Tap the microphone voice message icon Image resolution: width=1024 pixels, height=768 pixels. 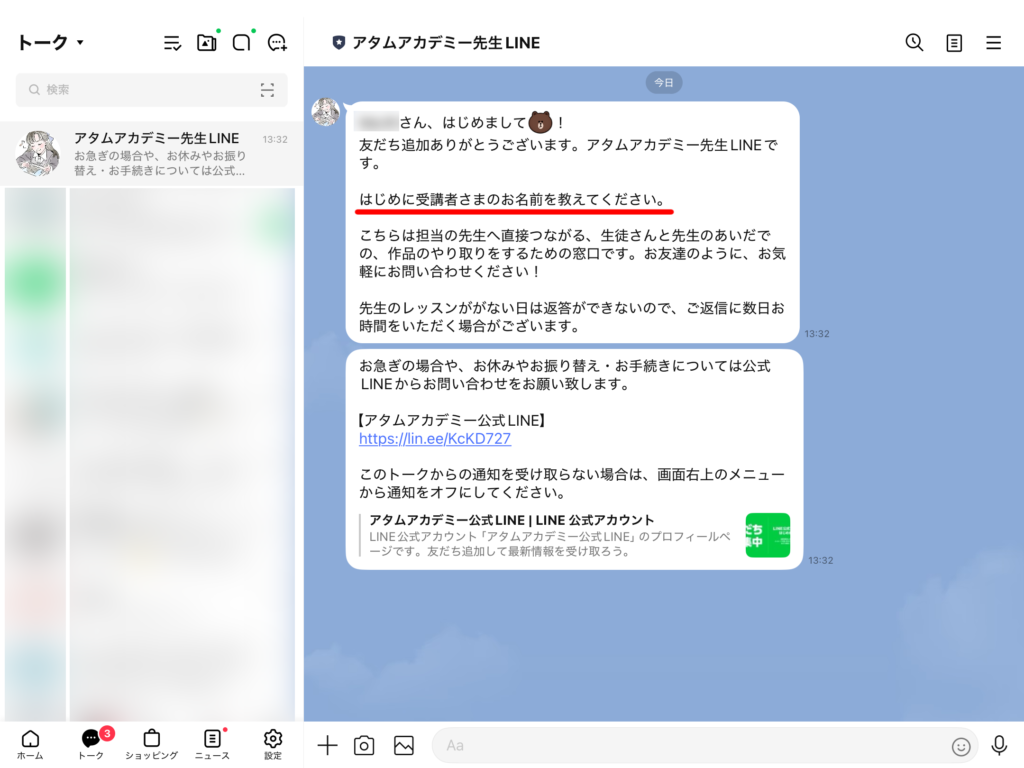point(998,745)
